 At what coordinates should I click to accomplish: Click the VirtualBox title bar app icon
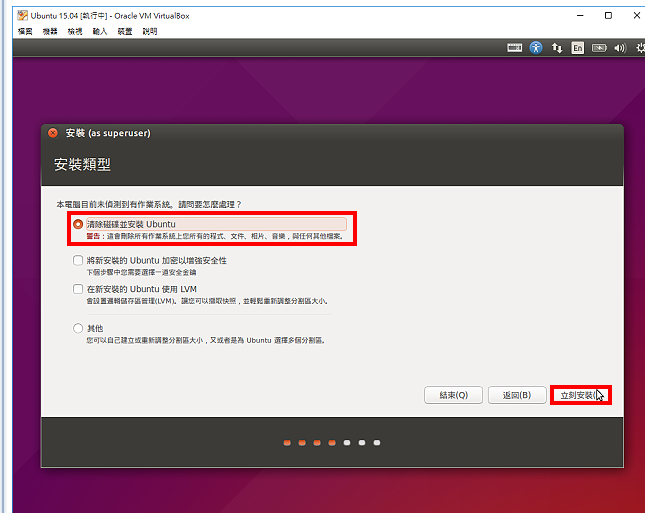tap(23, 16)
